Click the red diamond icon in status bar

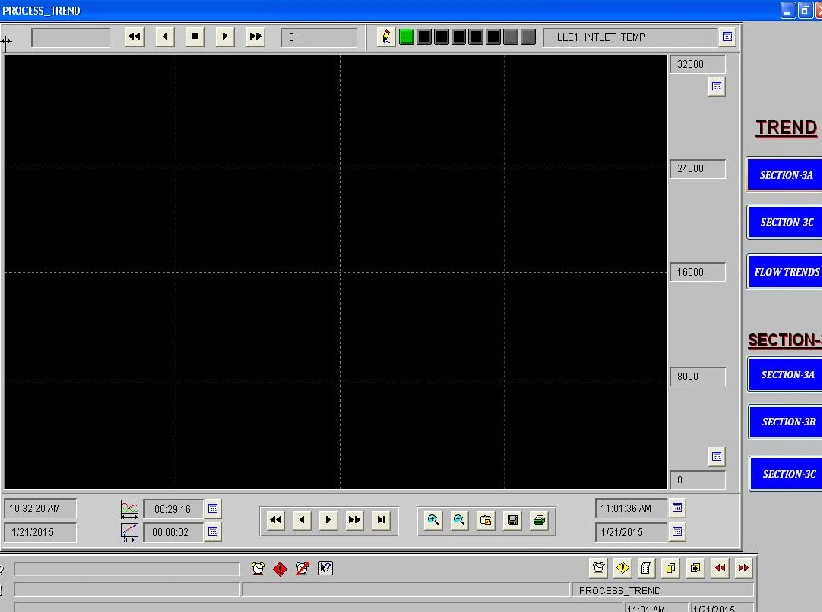280,569
